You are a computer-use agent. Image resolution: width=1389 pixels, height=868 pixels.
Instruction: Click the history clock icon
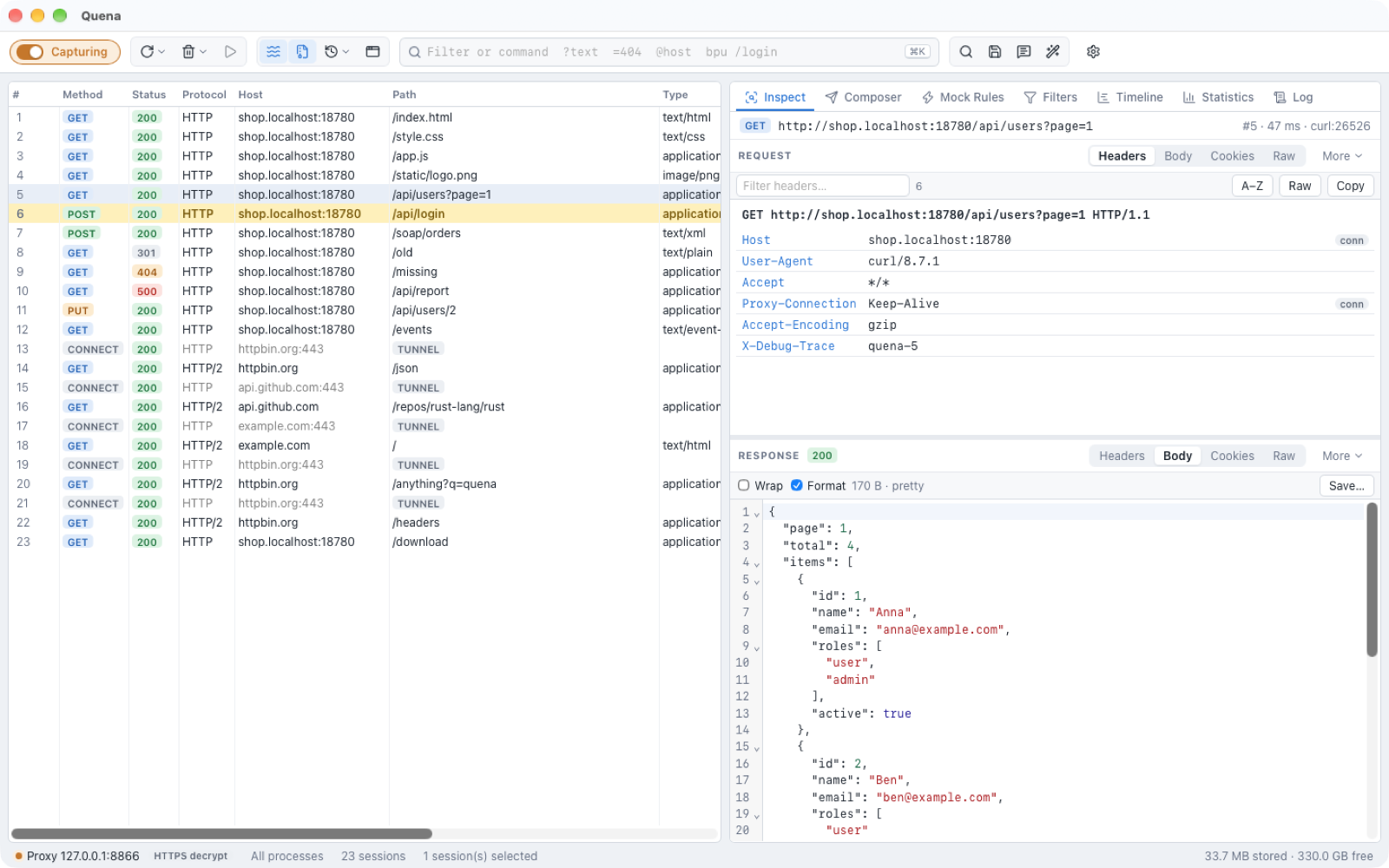331,52
